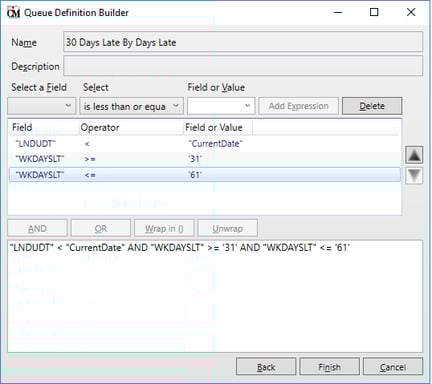Open the Select a Field dropdown
The width and height of the screenshot is (432, 384).
(42, 106)
